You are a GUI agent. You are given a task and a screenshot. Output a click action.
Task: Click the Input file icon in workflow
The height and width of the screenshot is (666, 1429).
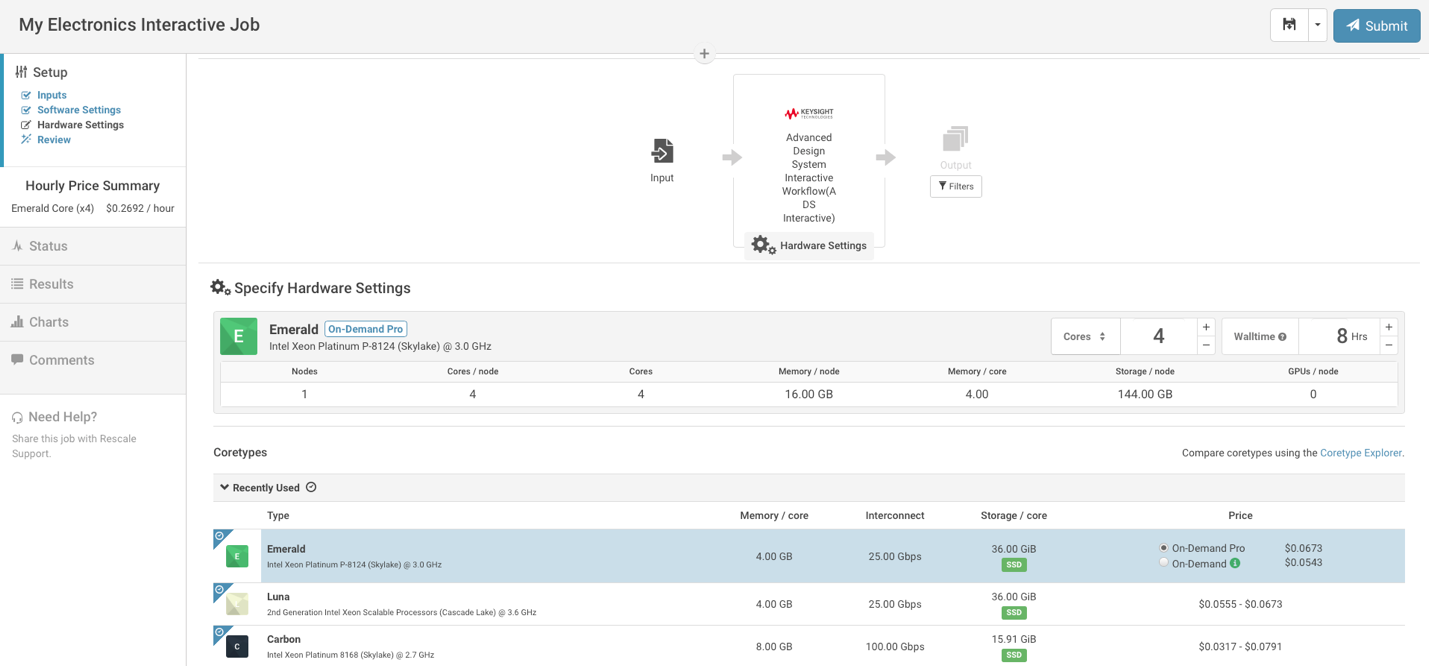coord(662,152)
